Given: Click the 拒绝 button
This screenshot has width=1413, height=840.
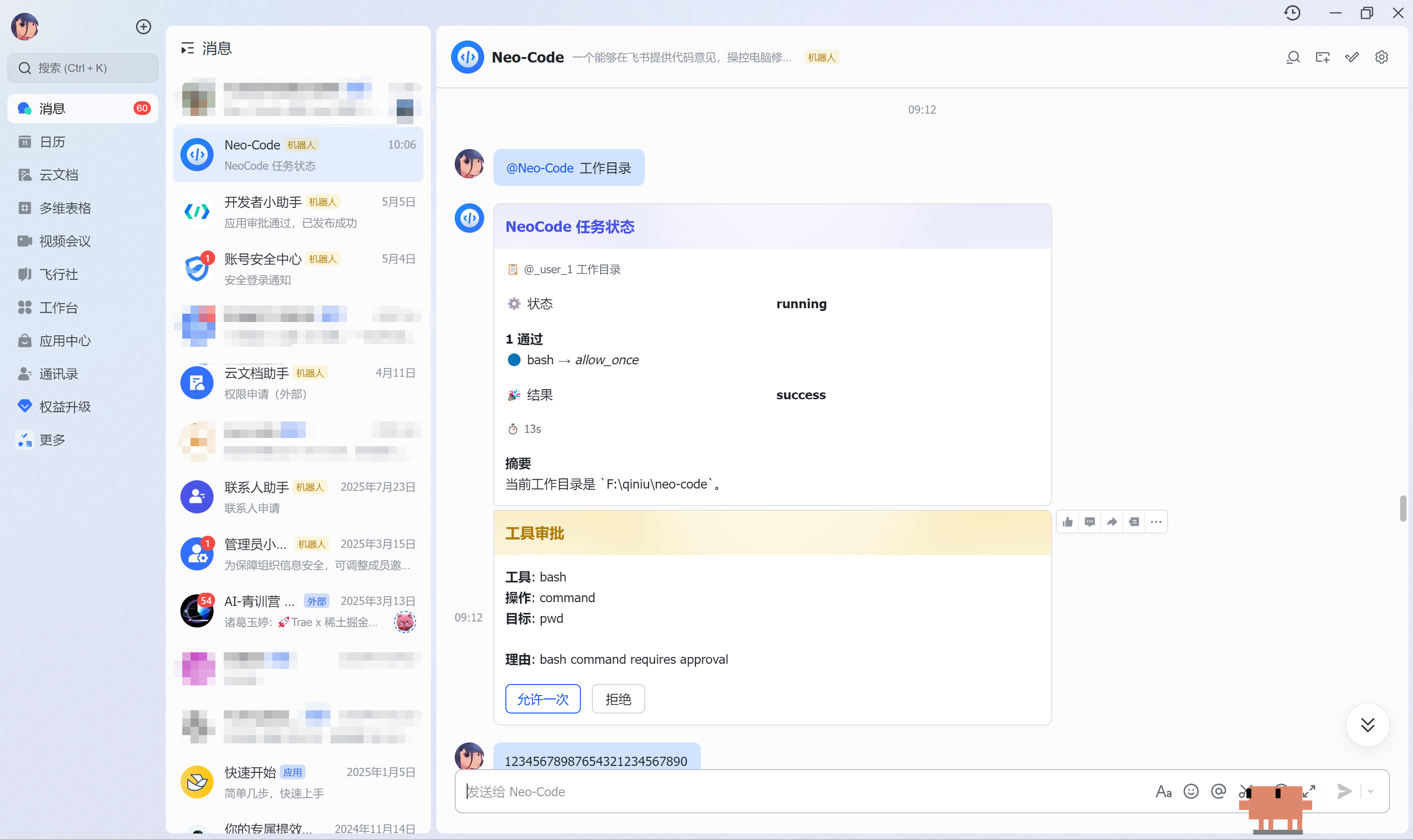Looking at the screenshot, I should pos(618,699).
